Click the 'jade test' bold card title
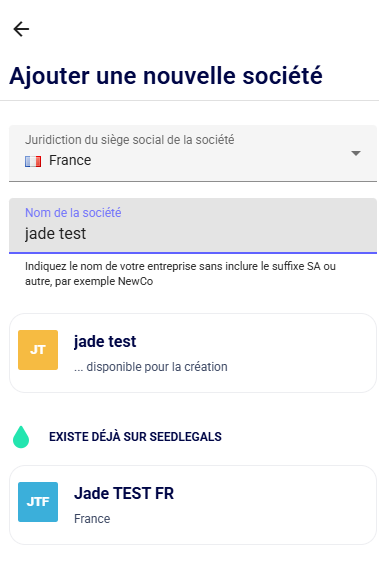The height and width of the screenshot is (570, 379). (x=105, y=342)
